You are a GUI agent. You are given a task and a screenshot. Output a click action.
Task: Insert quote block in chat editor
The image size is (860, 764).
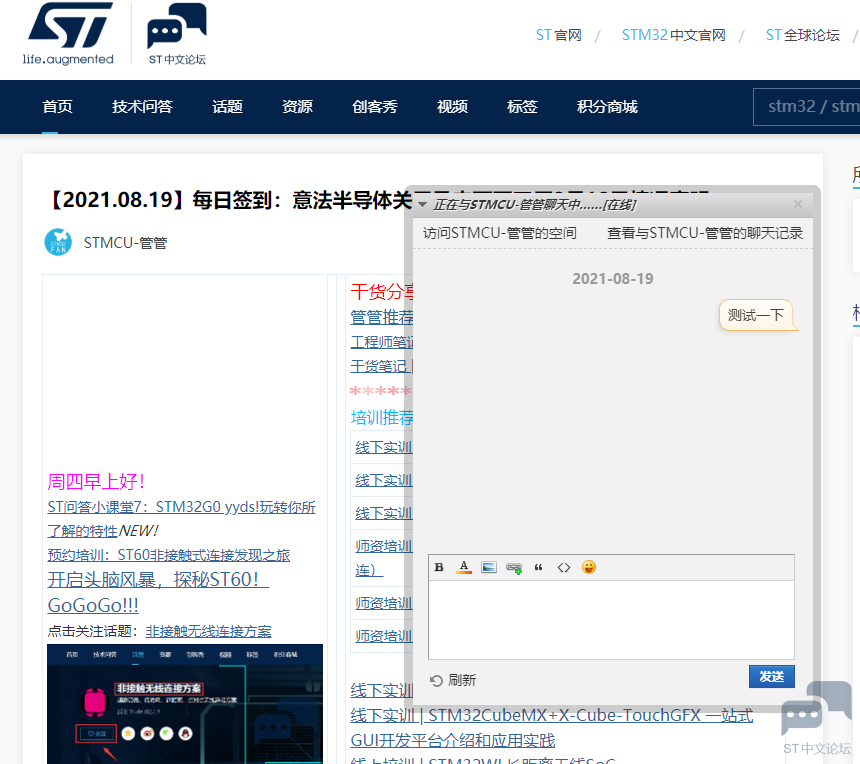(x=539, y=567)
